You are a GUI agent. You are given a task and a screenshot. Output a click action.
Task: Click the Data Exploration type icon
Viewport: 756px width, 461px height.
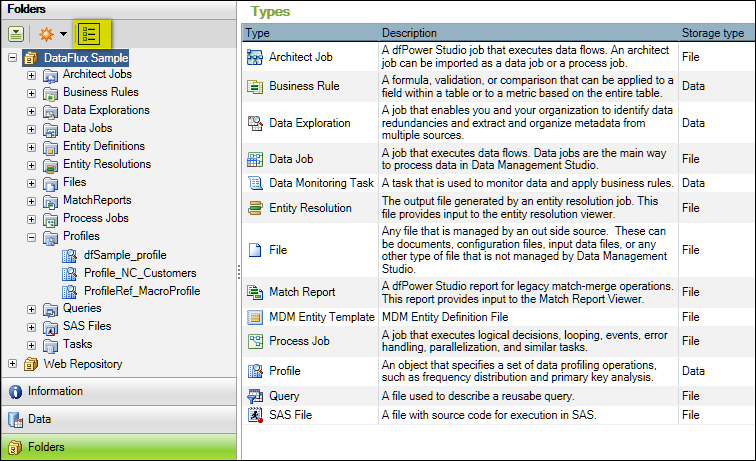(254, 123)
